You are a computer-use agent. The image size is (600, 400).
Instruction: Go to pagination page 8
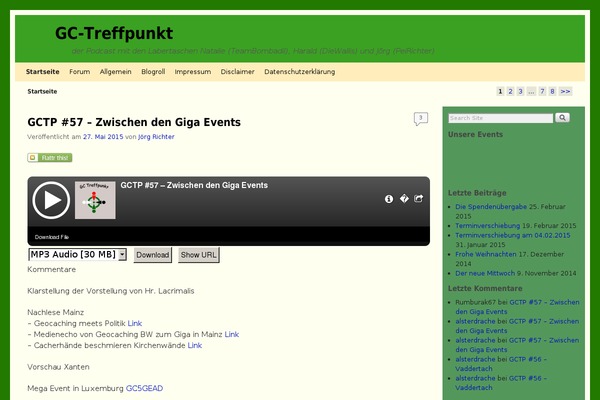[552, 91]
